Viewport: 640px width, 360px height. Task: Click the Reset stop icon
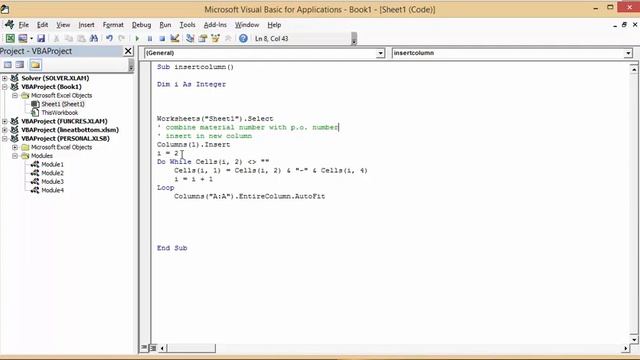click(x=162, y=38)
